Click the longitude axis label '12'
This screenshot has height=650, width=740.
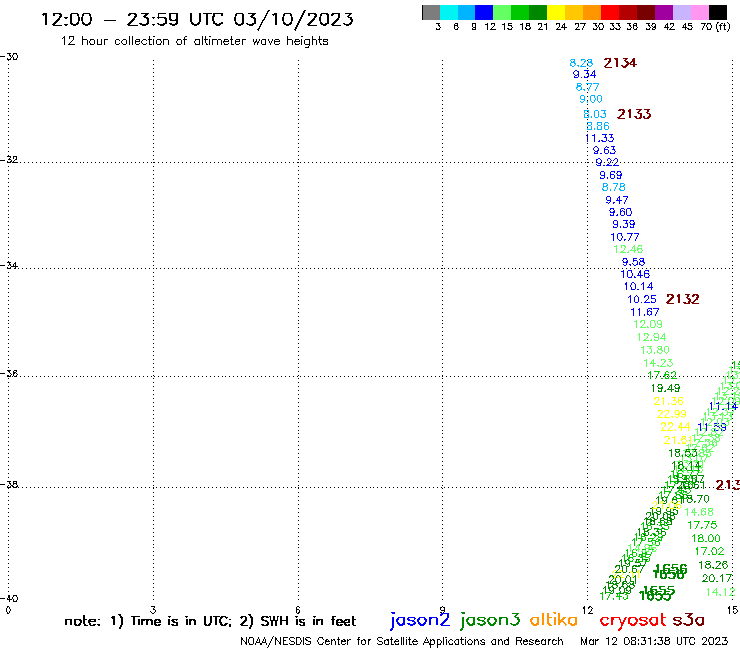coord(587,611)
